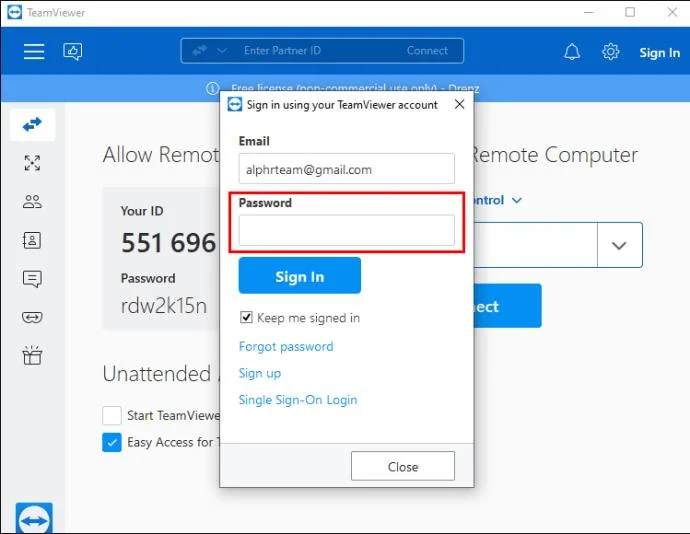
Task: Click the Unattended Access heading
Action: 161,374
